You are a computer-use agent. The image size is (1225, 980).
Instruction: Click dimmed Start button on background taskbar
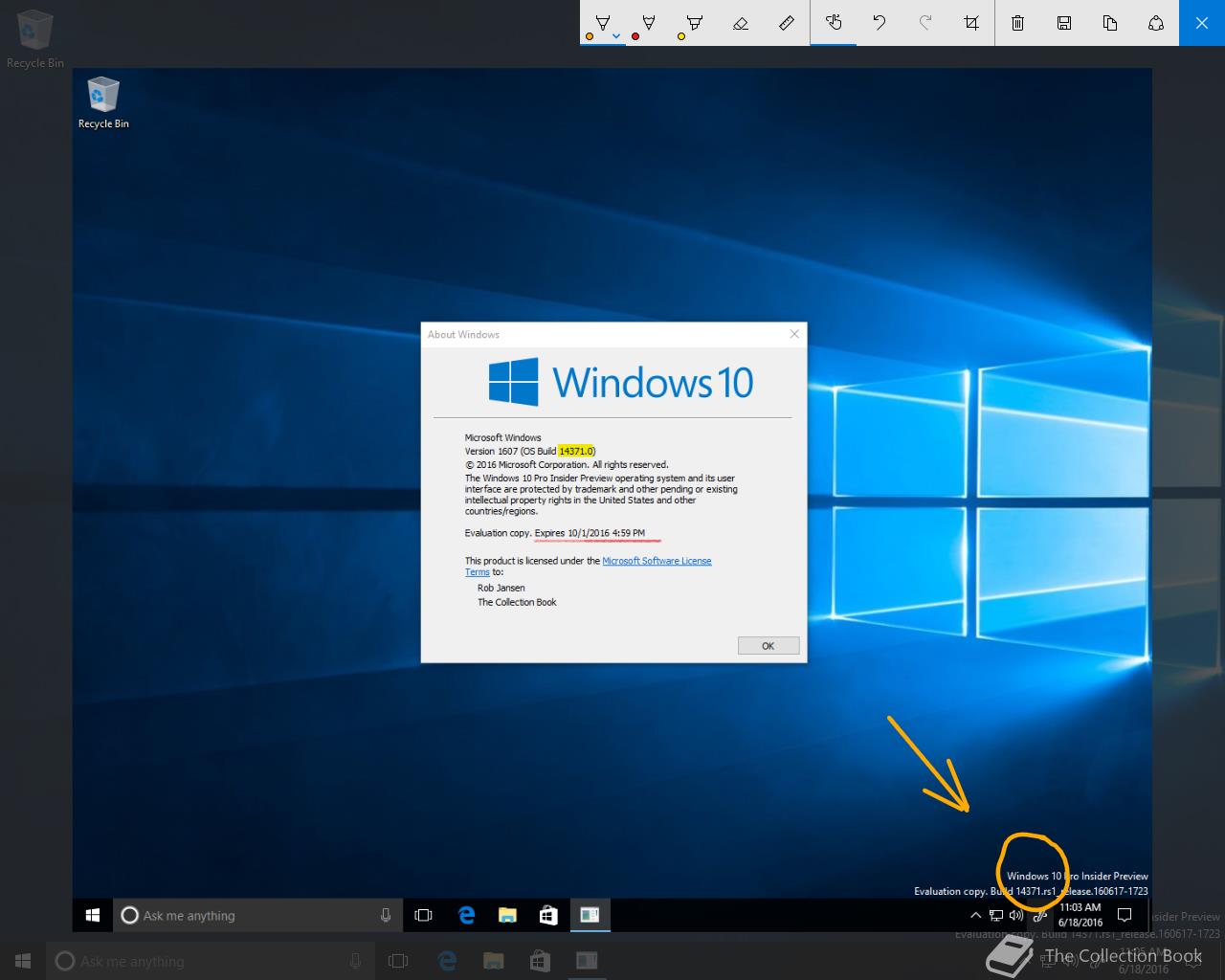click(x=23, y=961)
